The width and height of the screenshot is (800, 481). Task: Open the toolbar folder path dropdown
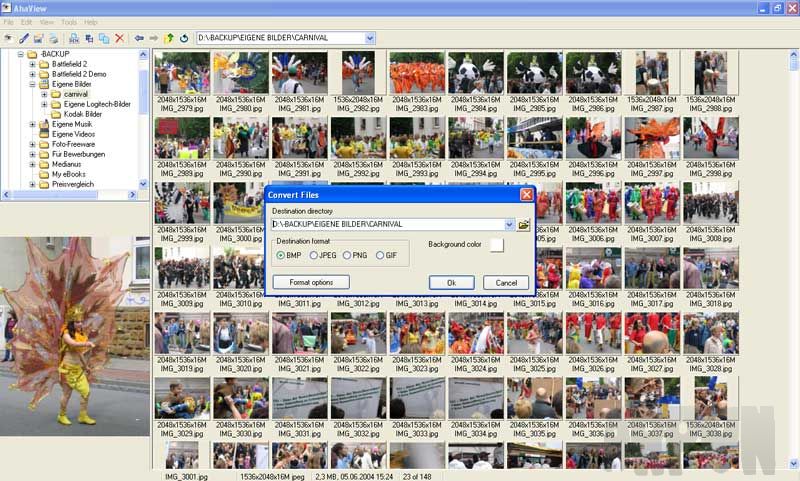coord(370,38)
